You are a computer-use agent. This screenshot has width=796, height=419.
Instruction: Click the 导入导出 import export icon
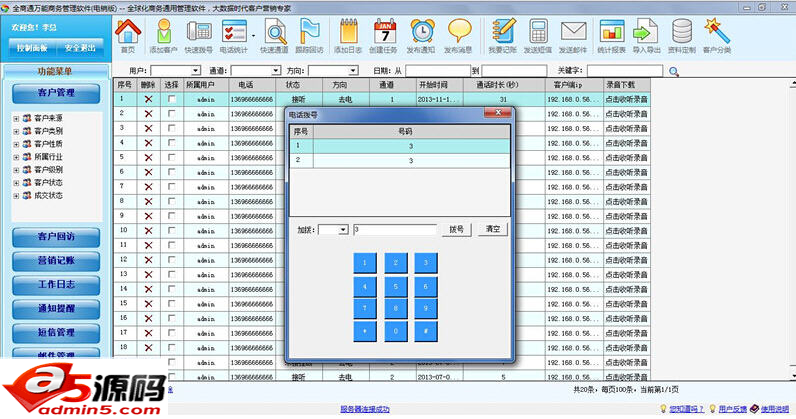646,31
